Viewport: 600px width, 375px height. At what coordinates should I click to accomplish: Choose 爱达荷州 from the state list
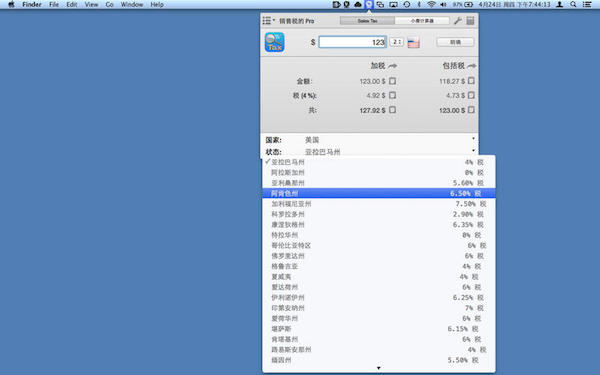coord(379,287)
